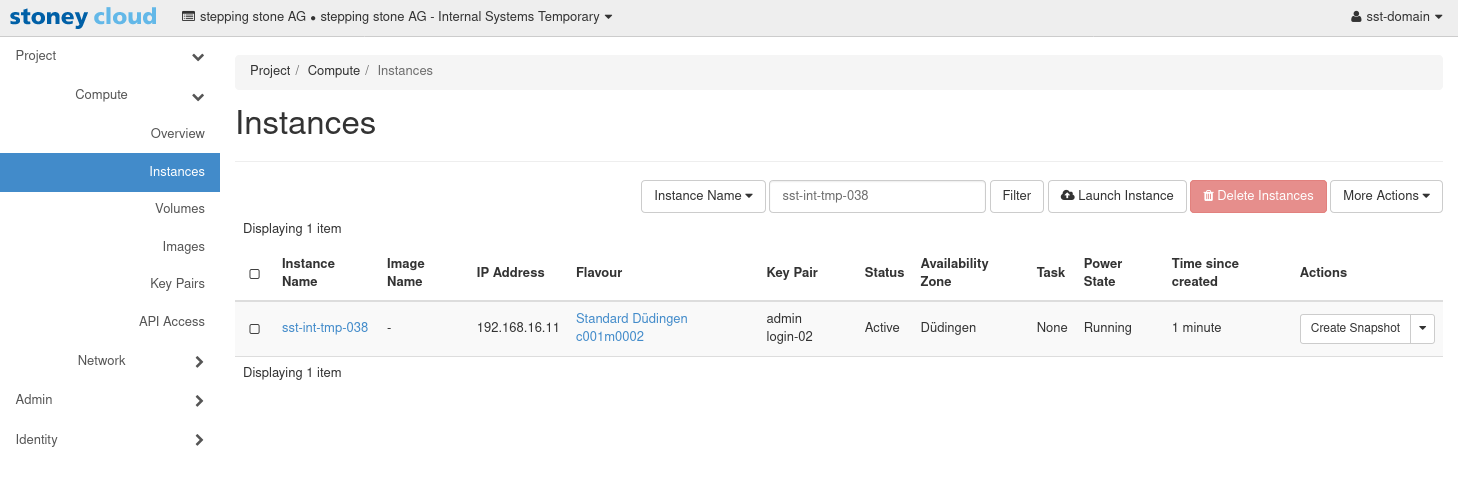Expand the Network sidebar section
The height and width of the screenshot is (479, 1458).
tap(198, 361)
